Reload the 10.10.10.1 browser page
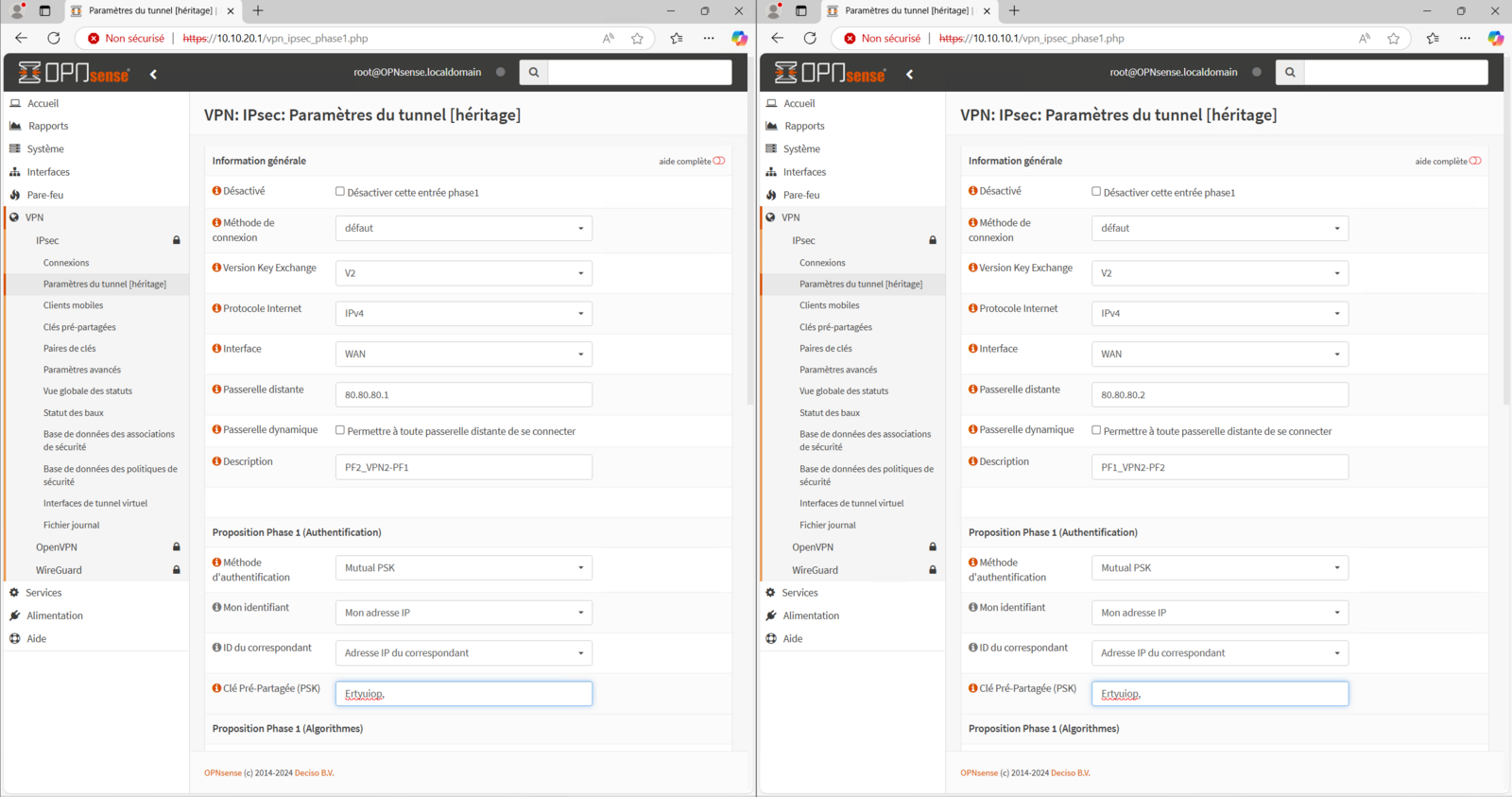 [810, 39]
